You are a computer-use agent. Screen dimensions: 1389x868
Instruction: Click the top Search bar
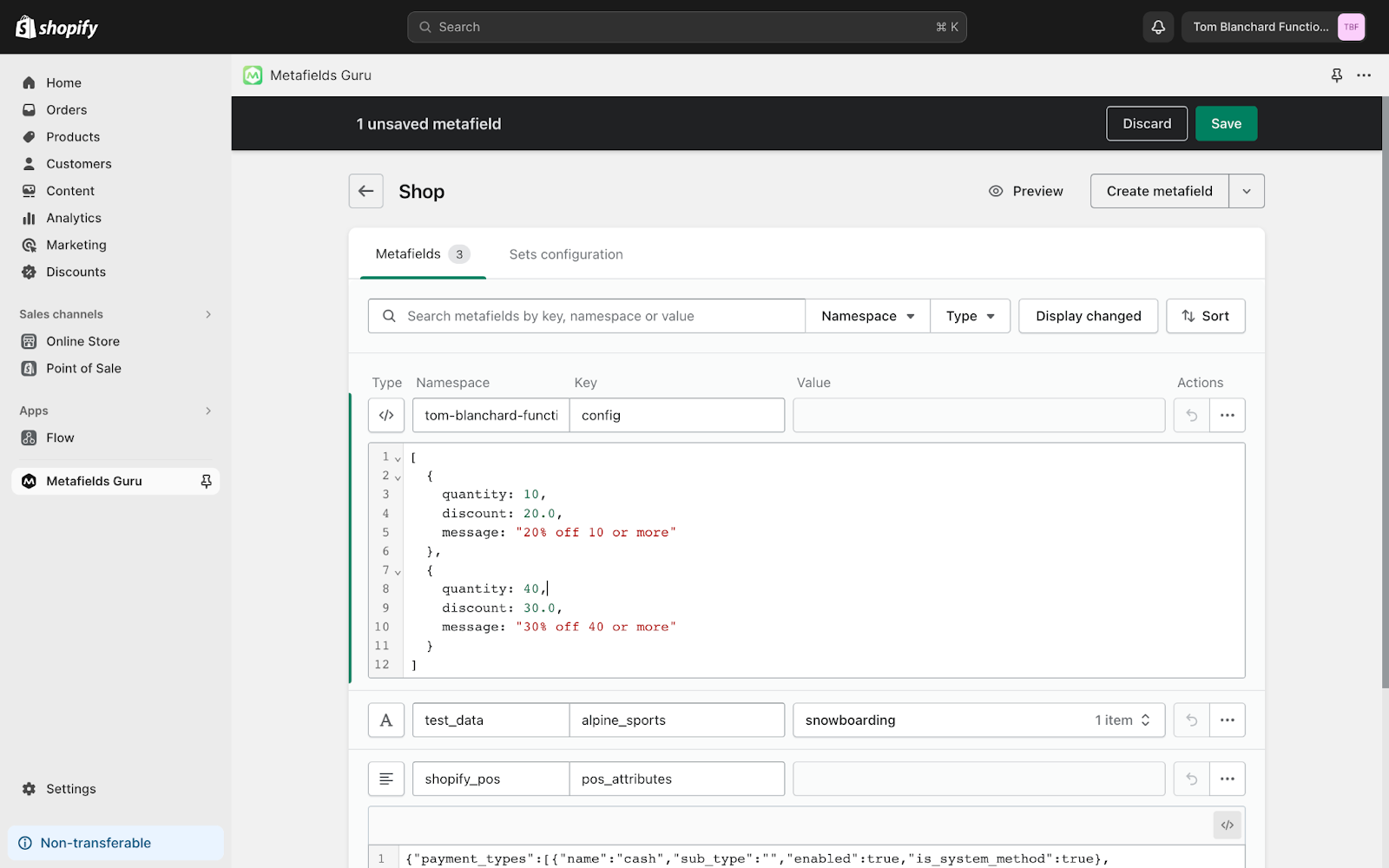[687, 27]
